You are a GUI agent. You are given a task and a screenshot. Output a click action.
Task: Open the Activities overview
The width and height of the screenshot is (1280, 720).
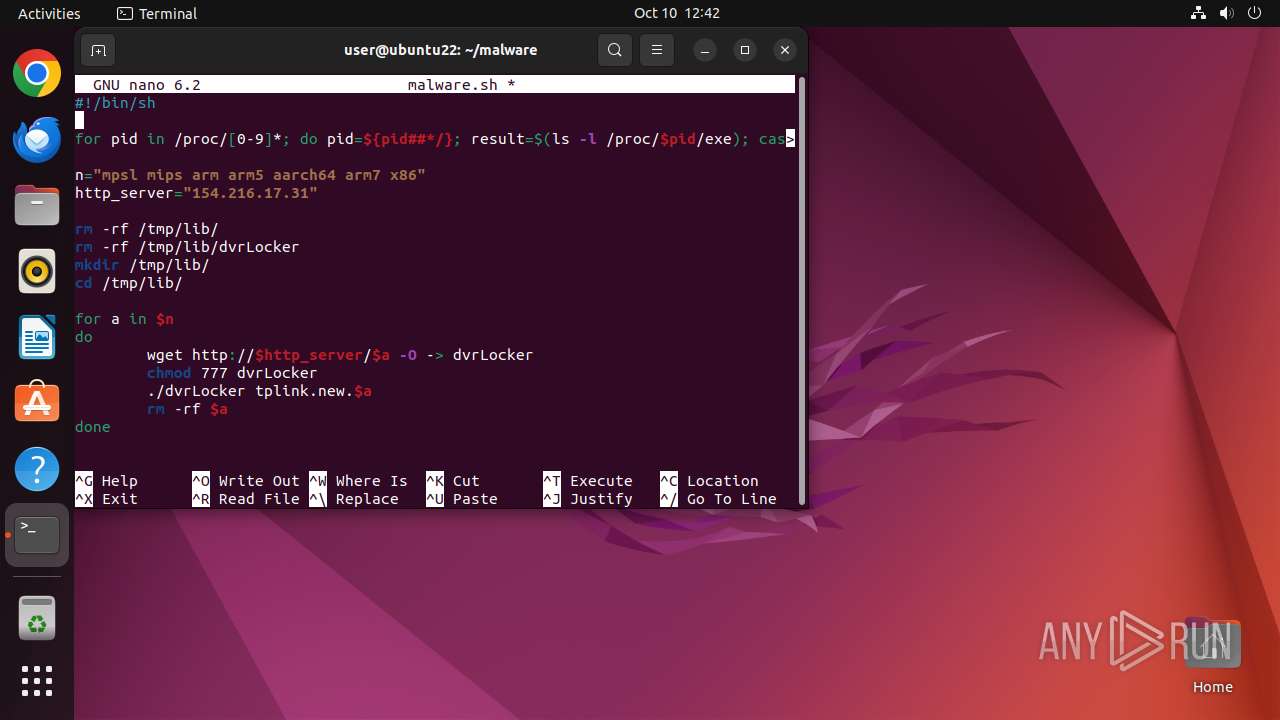pos(49,13)
